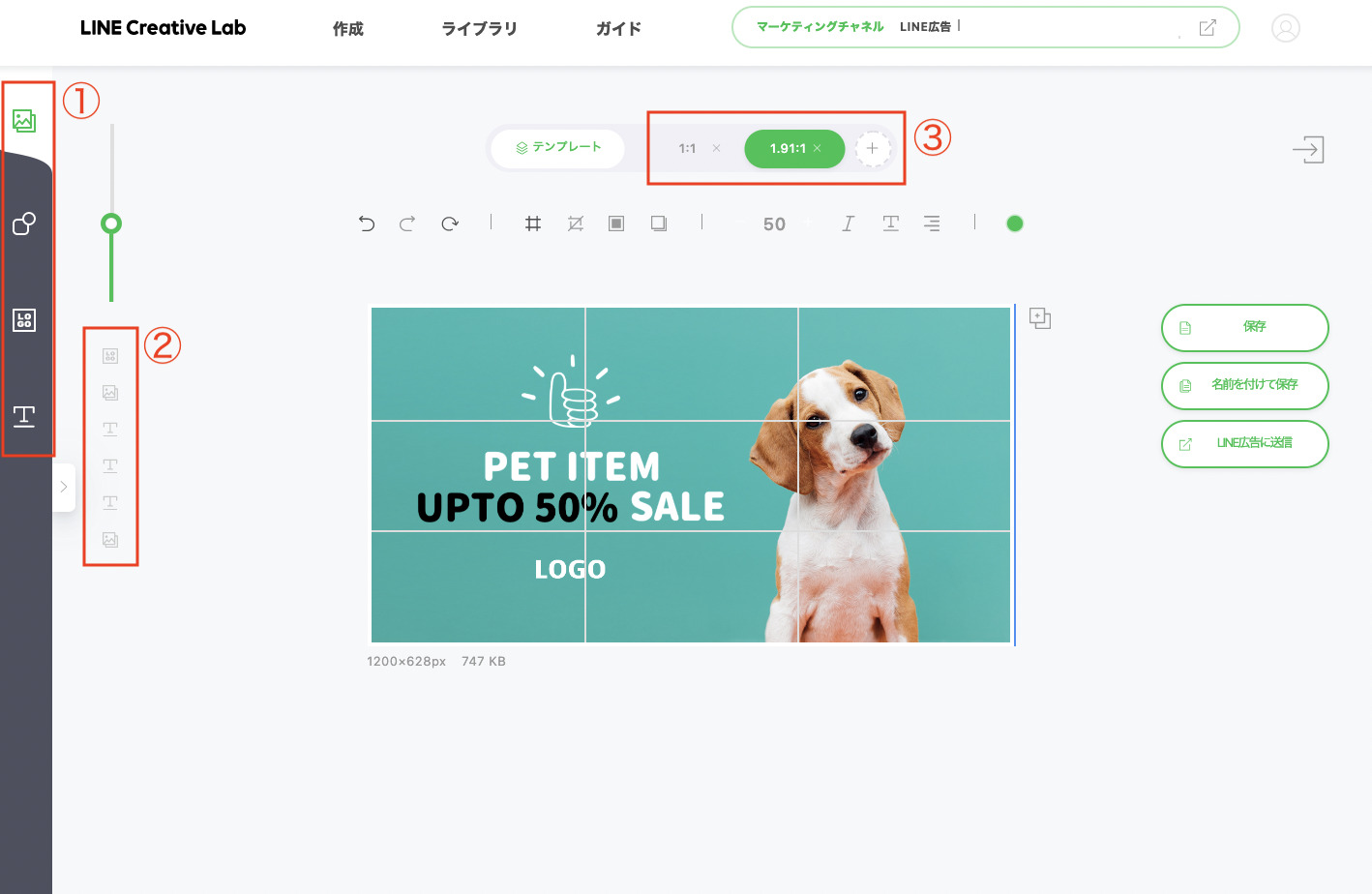Expand the left panel with chevron arrow
The height and width of the screenshot is (894, 1372).
[x=64, y=487]
